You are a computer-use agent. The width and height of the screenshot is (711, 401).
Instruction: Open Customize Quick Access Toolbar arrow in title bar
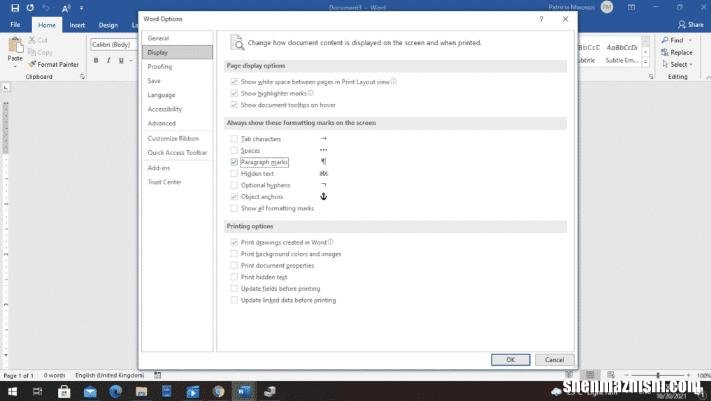pos(81,8)
